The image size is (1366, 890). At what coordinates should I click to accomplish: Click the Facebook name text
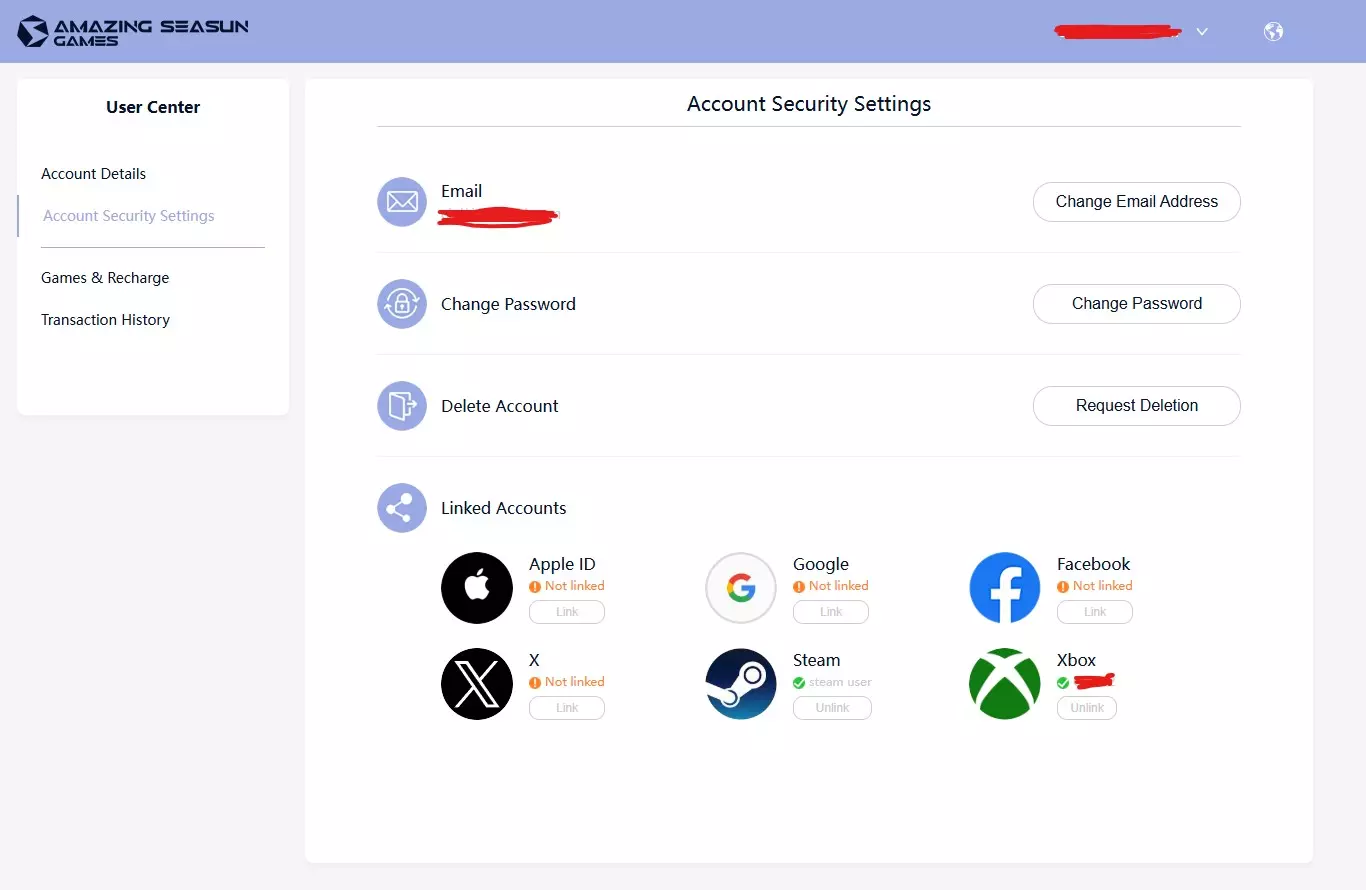[1093, 564]
